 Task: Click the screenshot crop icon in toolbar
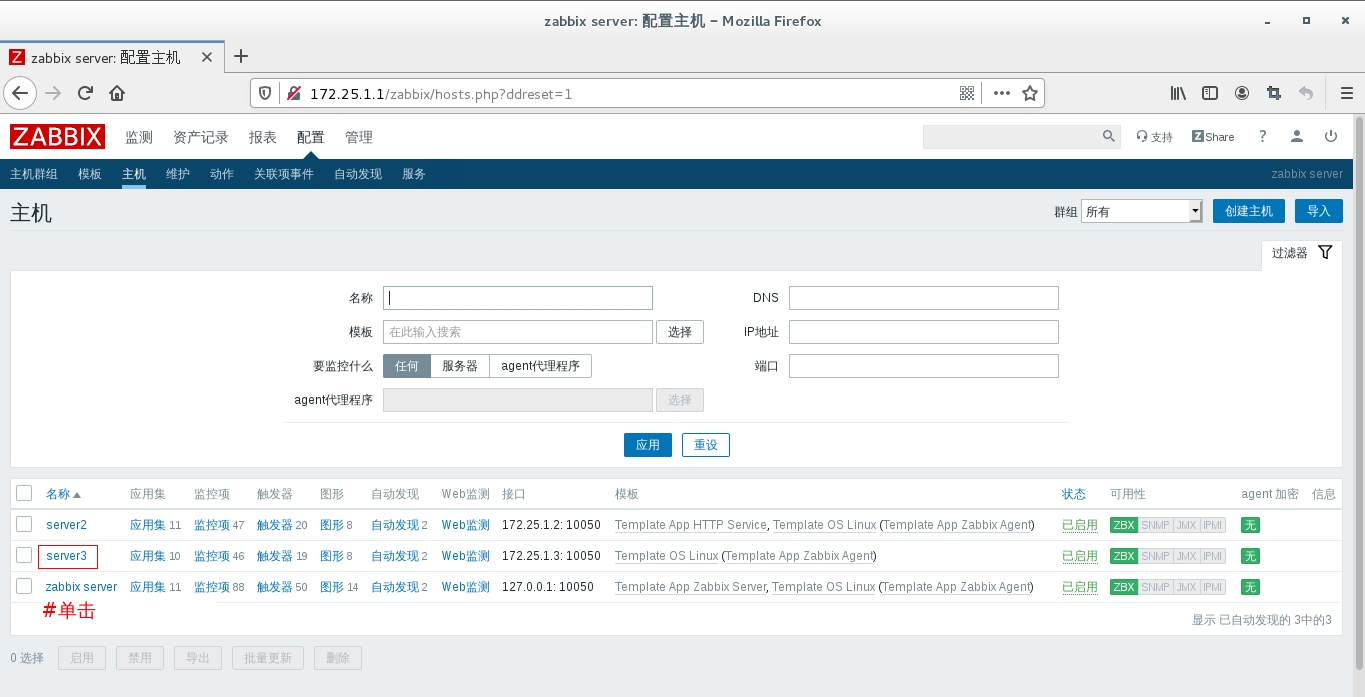point(1273,93)
